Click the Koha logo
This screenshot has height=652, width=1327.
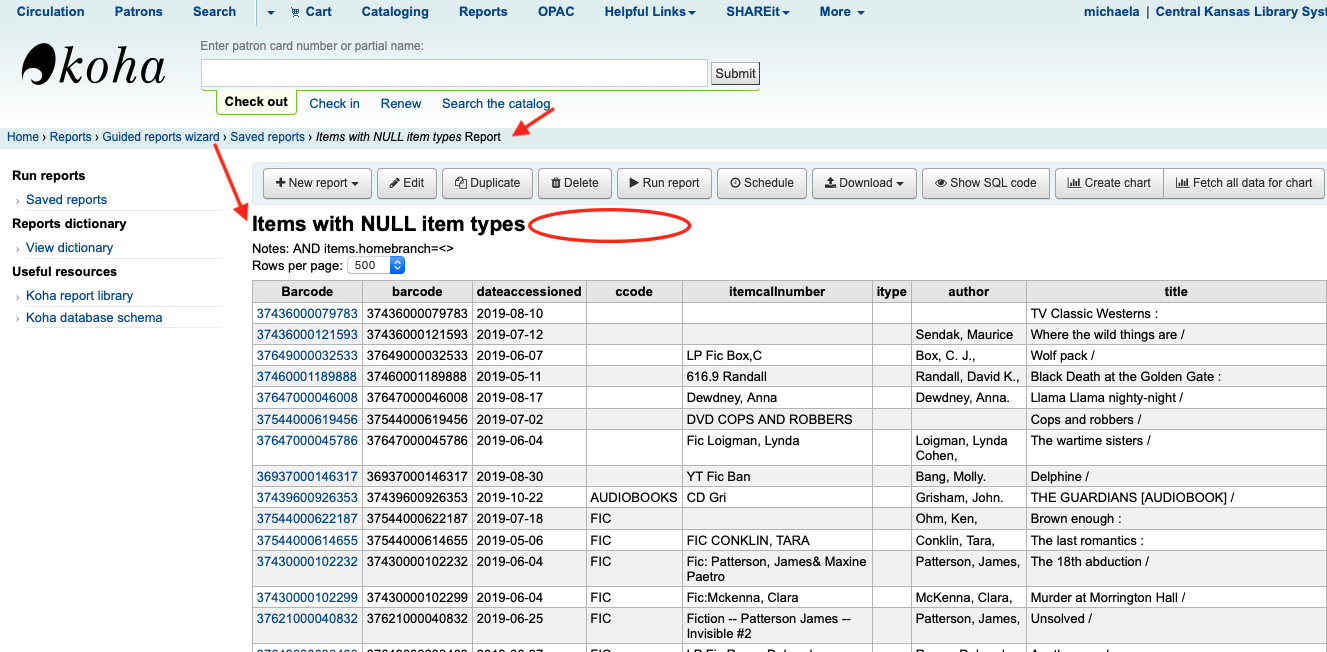click(93, 66)
